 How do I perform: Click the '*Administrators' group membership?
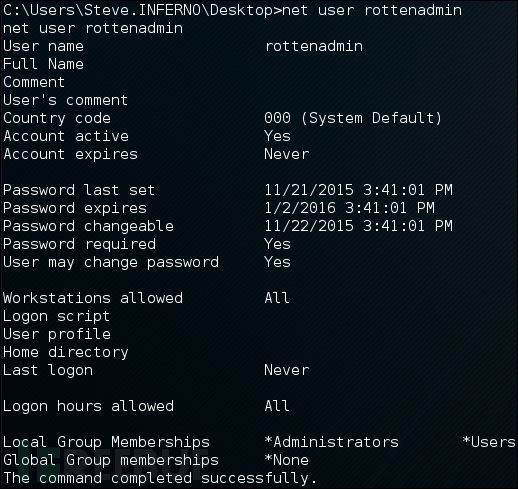click(332, 442)
